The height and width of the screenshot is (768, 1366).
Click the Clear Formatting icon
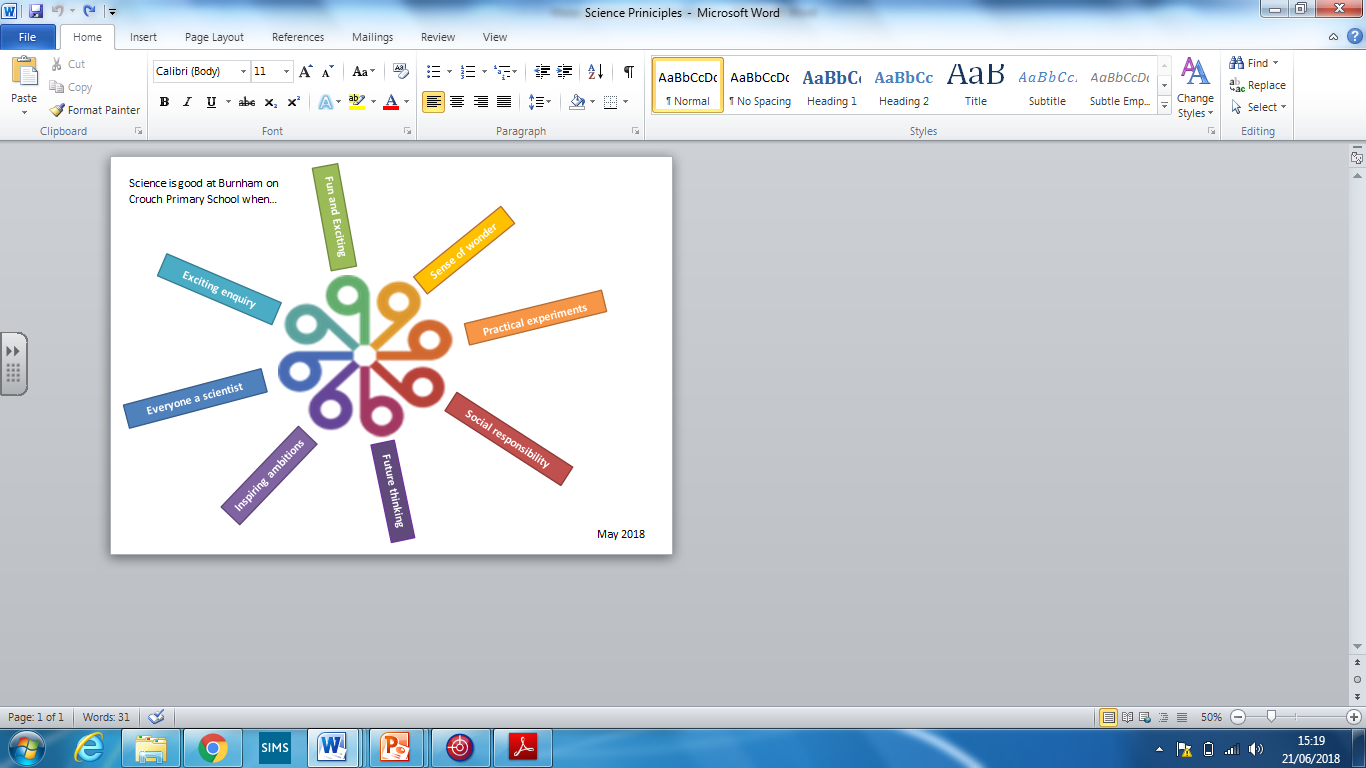(401, 71)
